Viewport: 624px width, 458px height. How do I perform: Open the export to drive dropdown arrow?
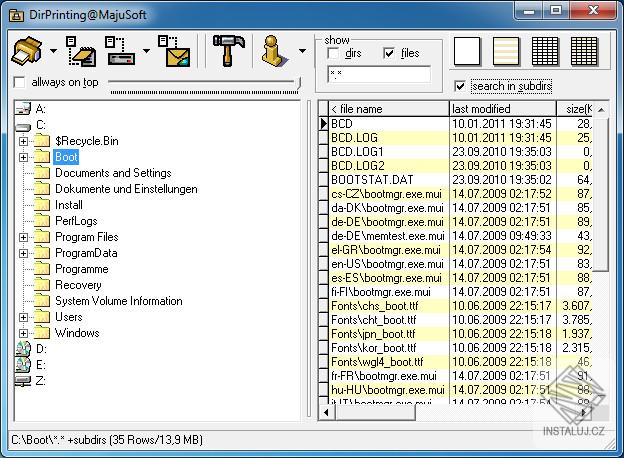(146, 51)
